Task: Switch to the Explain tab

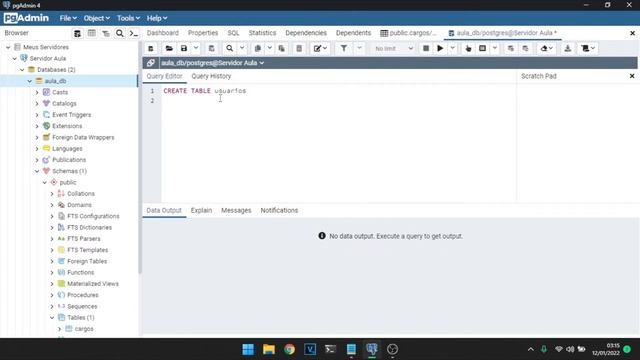Action: (x=201, y=210)
